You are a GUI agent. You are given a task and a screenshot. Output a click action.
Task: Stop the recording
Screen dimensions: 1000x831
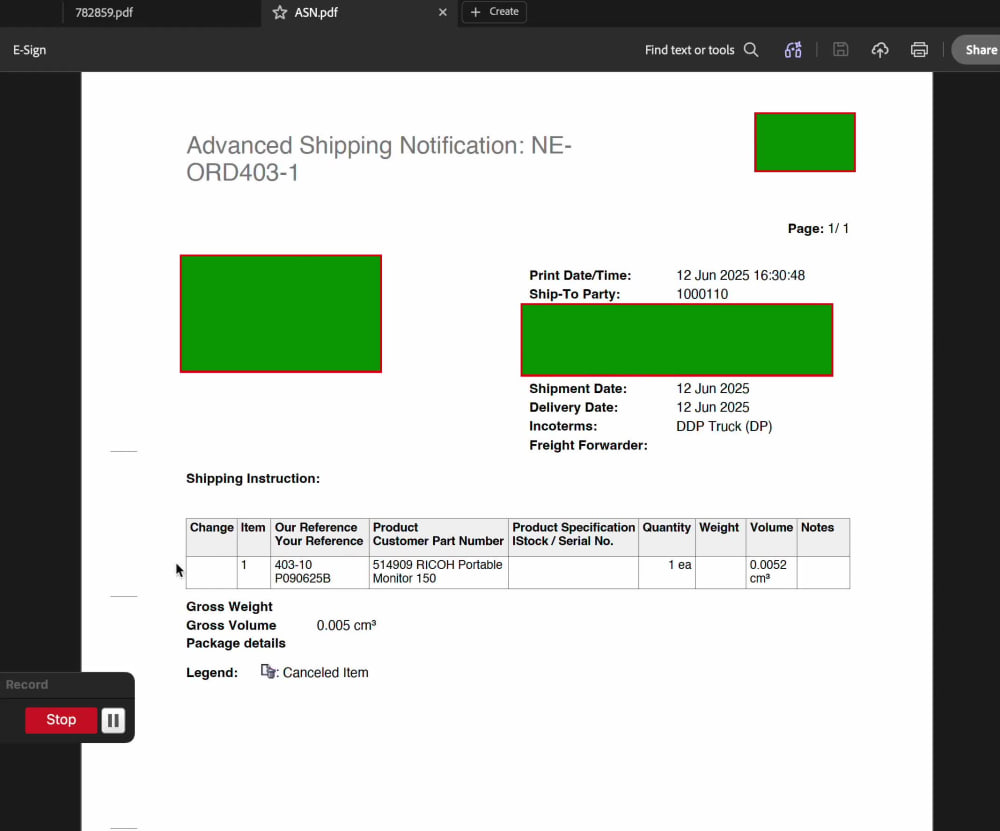click(x=61, y=720)
